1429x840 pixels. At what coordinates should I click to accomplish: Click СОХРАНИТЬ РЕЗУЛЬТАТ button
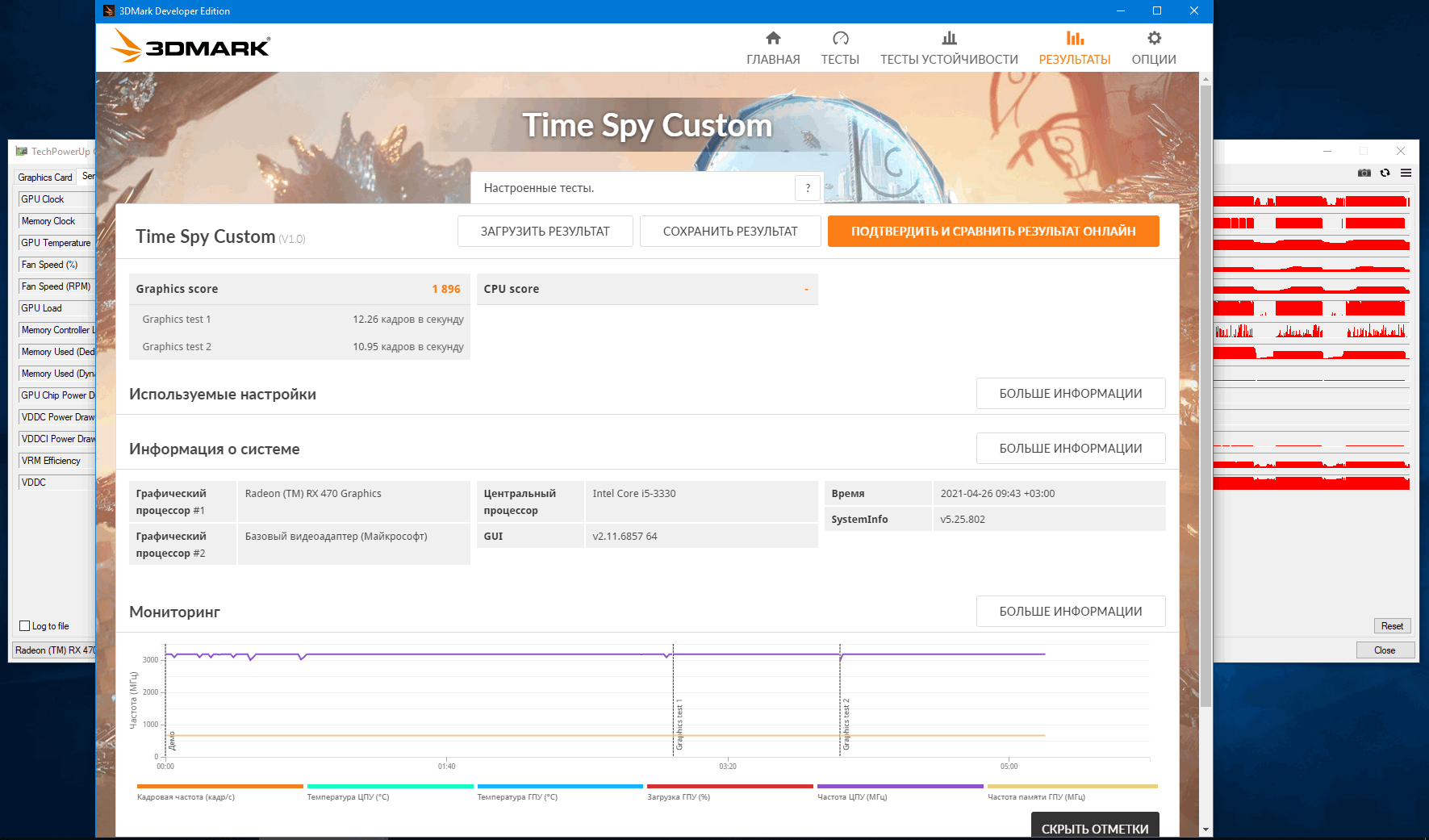point(730,231)
